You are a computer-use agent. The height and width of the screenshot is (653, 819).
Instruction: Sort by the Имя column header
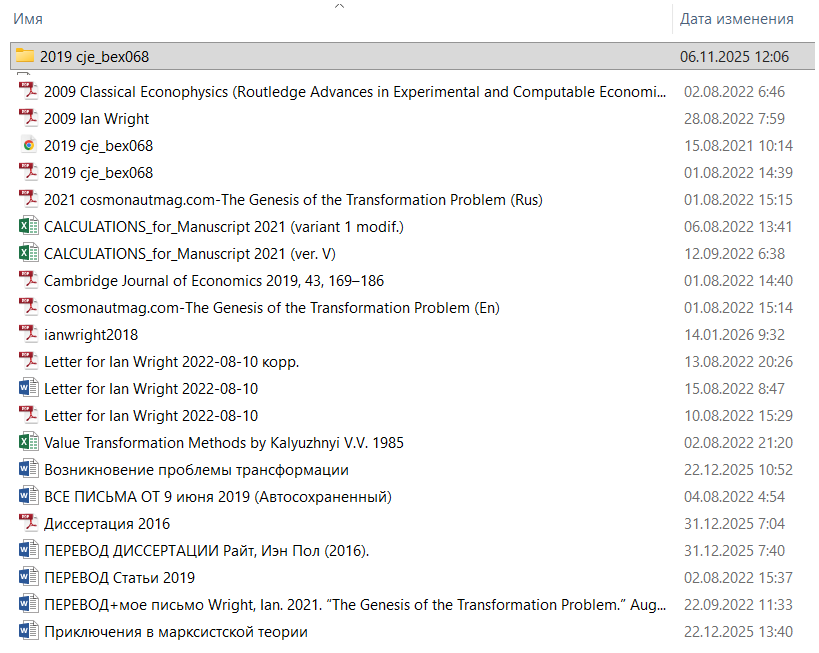click(x=28, y=19)
